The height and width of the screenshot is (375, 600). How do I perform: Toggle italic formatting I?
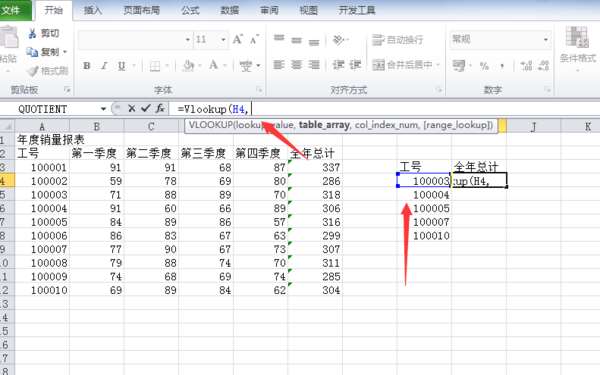coord(104,66)
